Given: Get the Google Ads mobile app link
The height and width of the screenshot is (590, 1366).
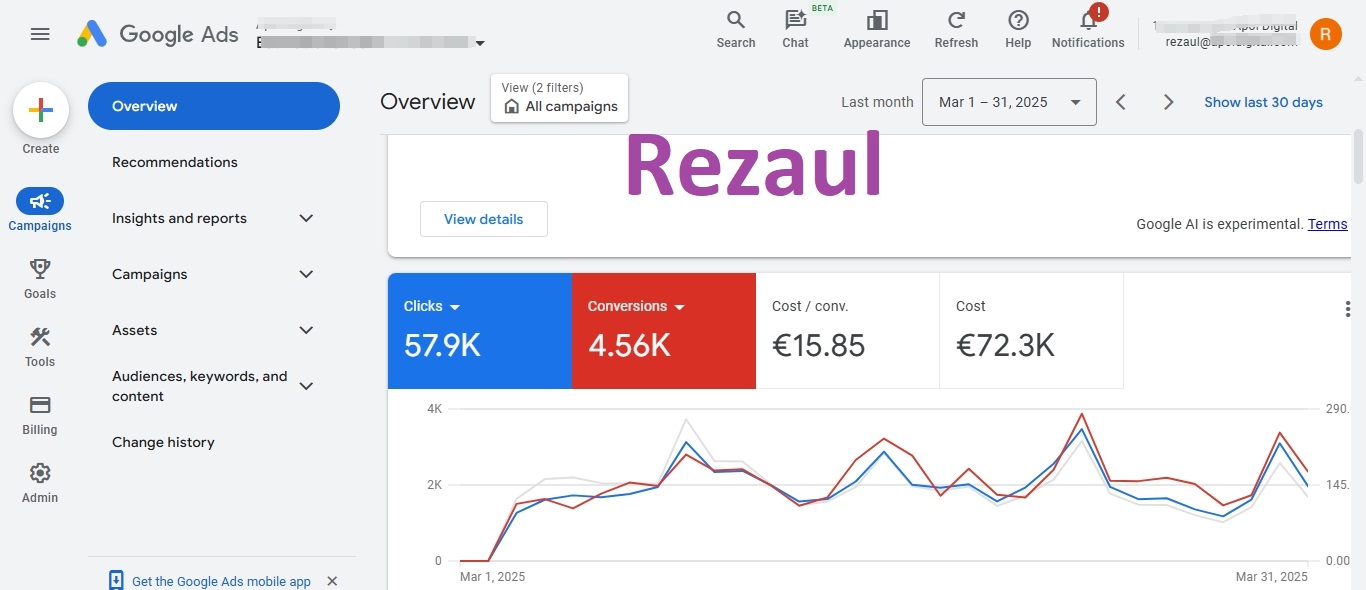Looking at the screenshot, I should tap(221, 581).
